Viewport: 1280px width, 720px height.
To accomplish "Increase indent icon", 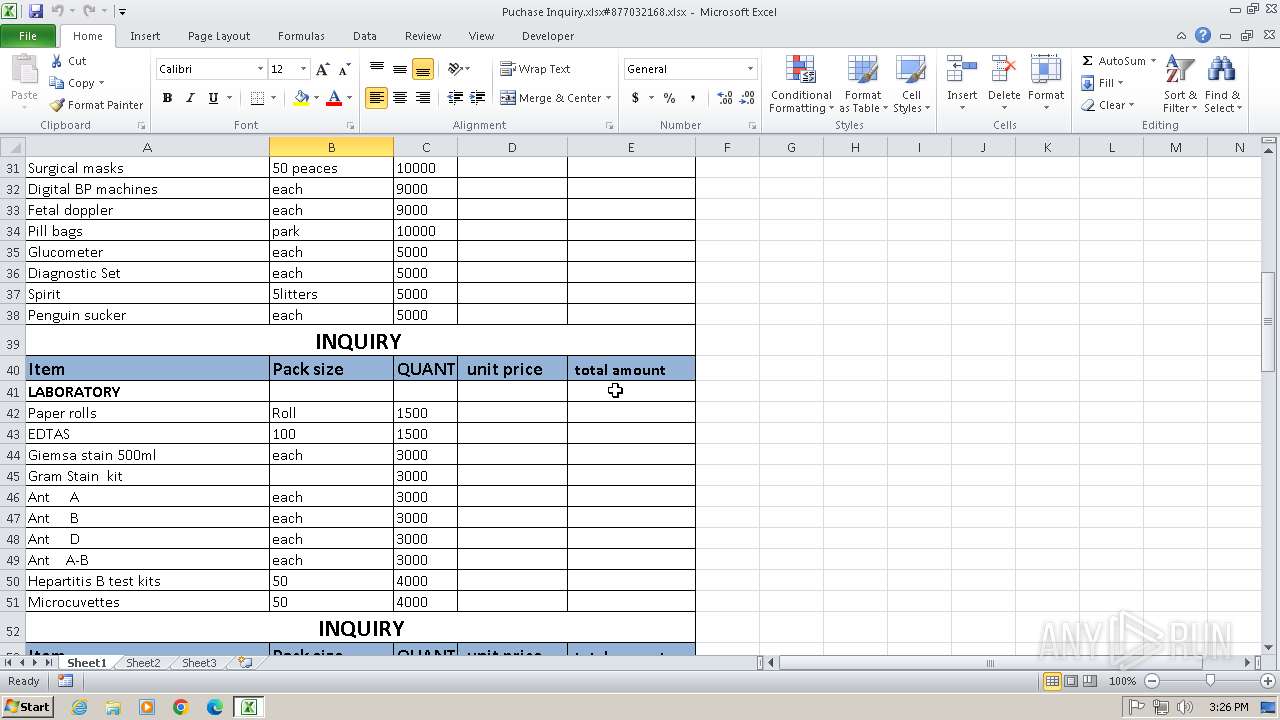I will pos(478,98).
